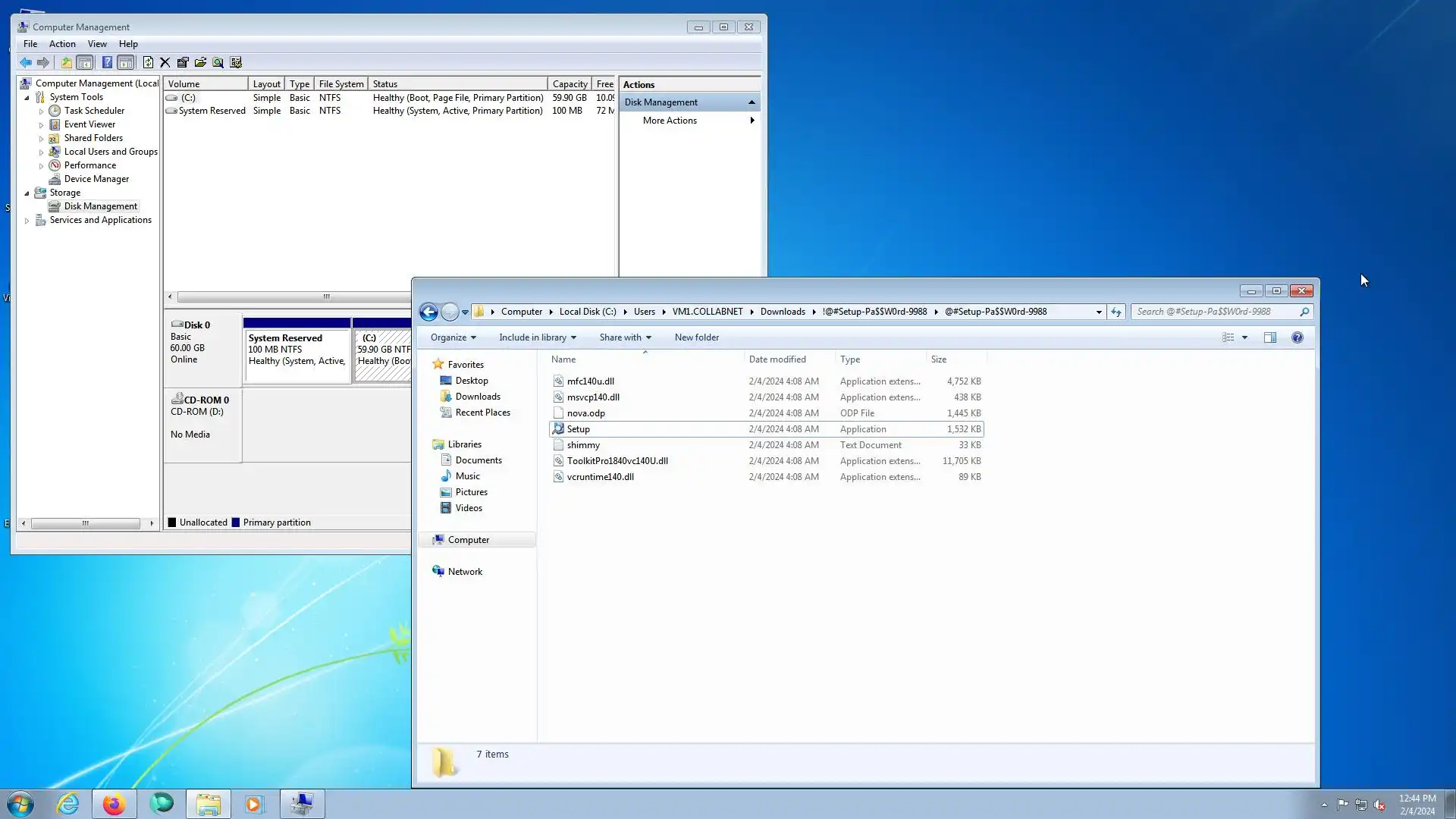Click the Up one level folder icon
The image size is (1456, 819).
(x=67, y=63)
